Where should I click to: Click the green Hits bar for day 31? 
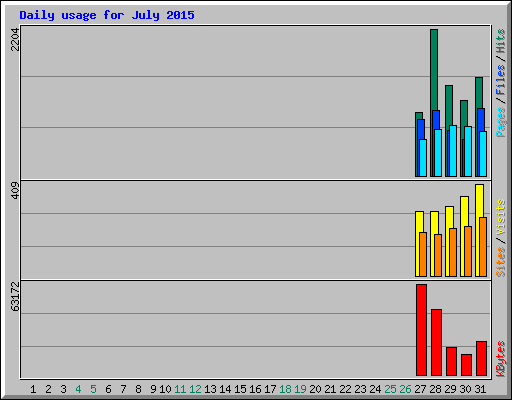tap(479, 93)
